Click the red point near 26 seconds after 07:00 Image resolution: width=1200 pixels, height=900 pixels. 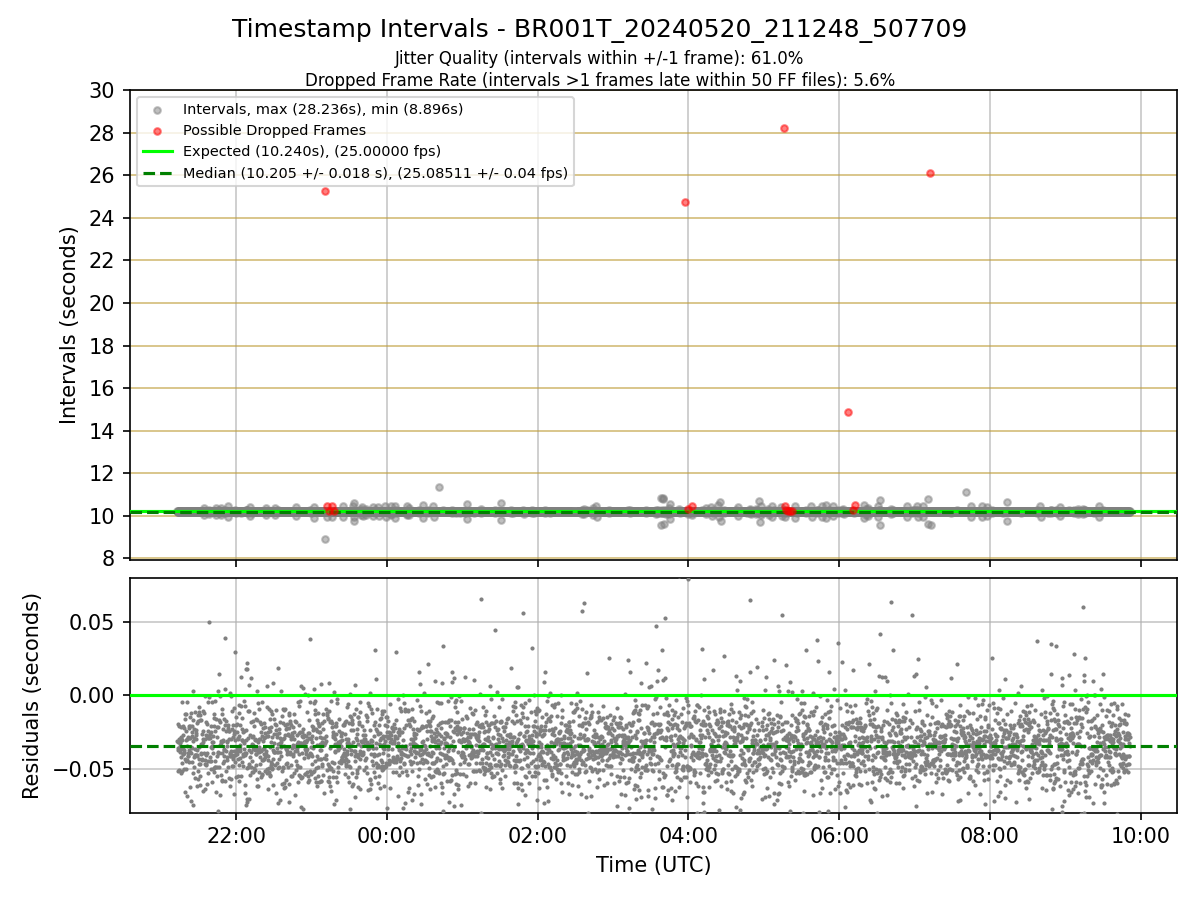[x=930, y=173]
